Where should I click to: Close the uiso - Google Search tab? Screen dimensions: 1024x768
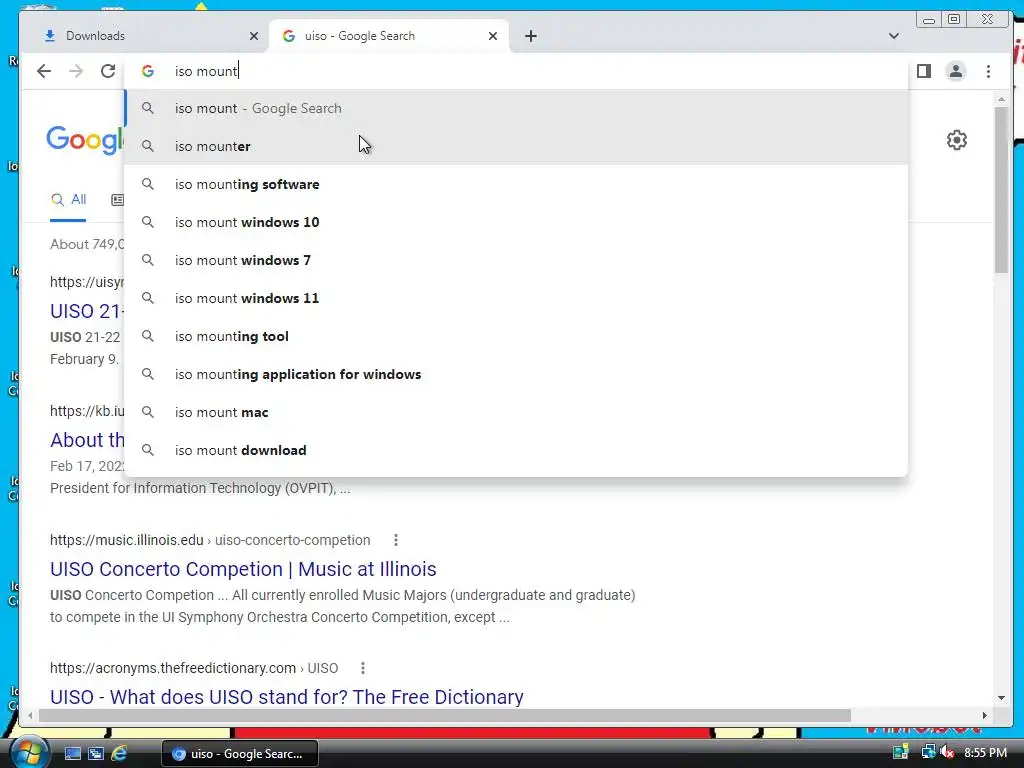pyautogui.click(x=493, y=36)
